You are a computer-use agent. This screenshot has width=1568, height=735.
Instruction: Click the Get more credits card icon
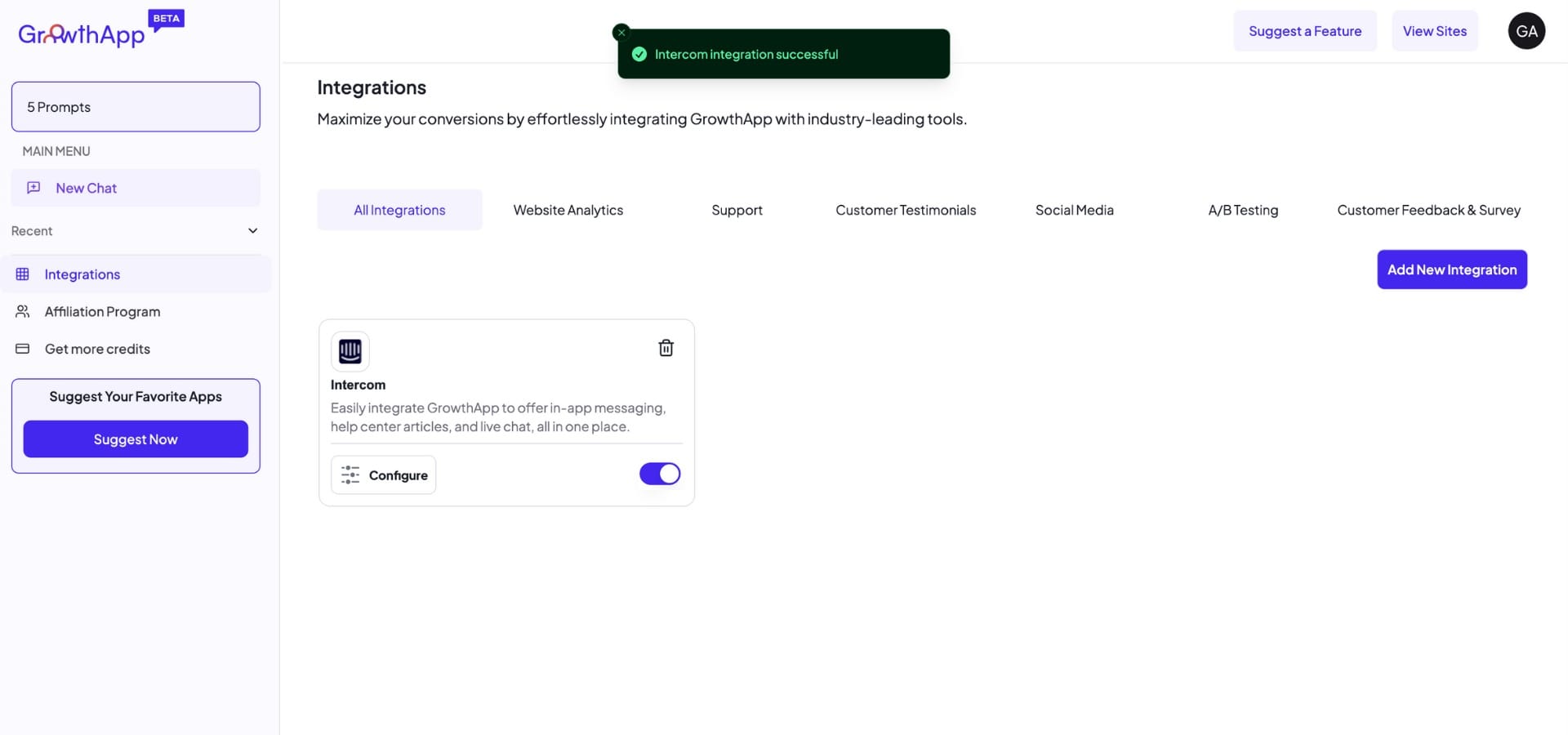23,349
